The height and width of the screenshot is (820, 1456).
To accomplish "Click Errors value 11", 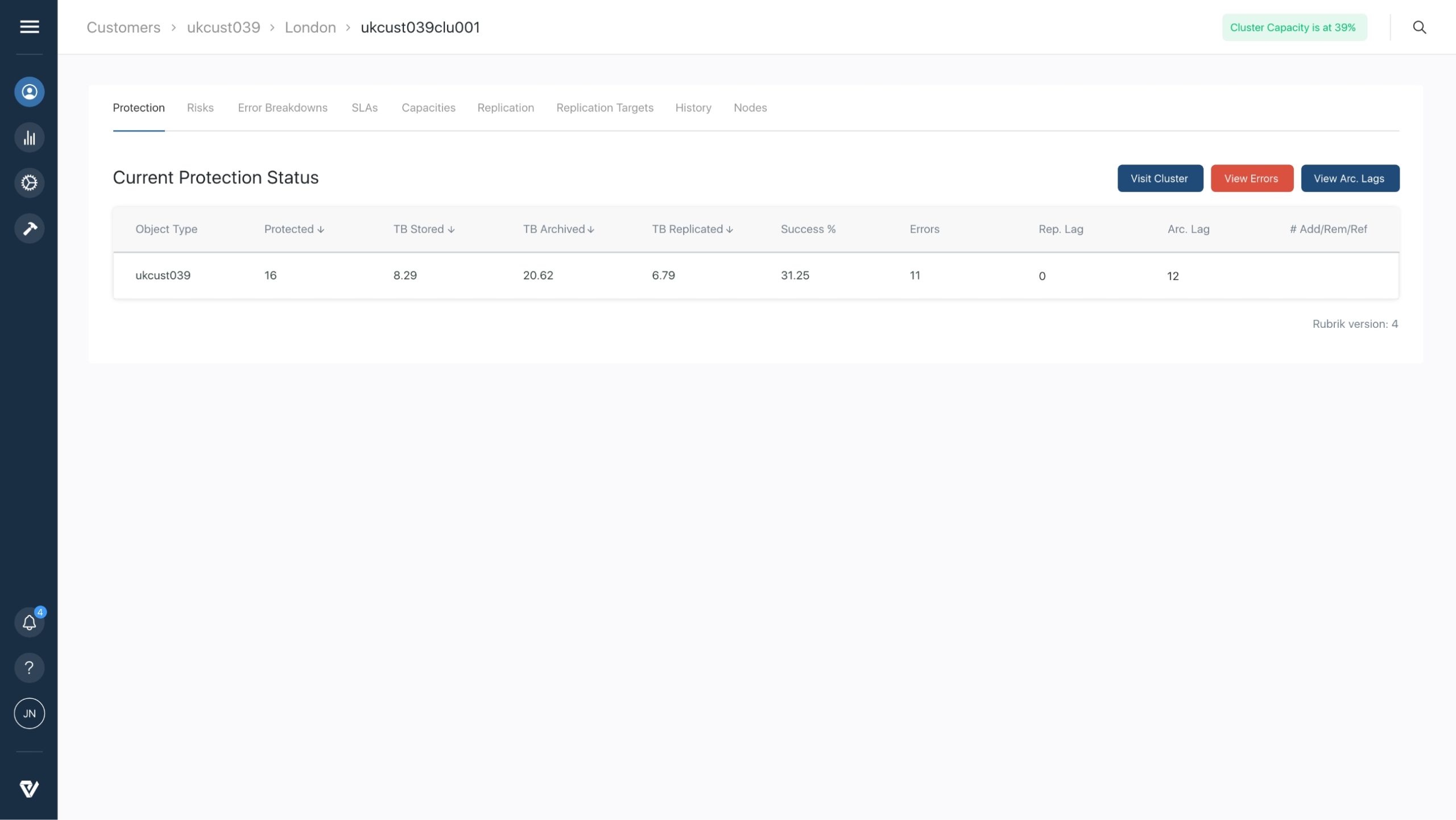I will (x=915, y=275).
